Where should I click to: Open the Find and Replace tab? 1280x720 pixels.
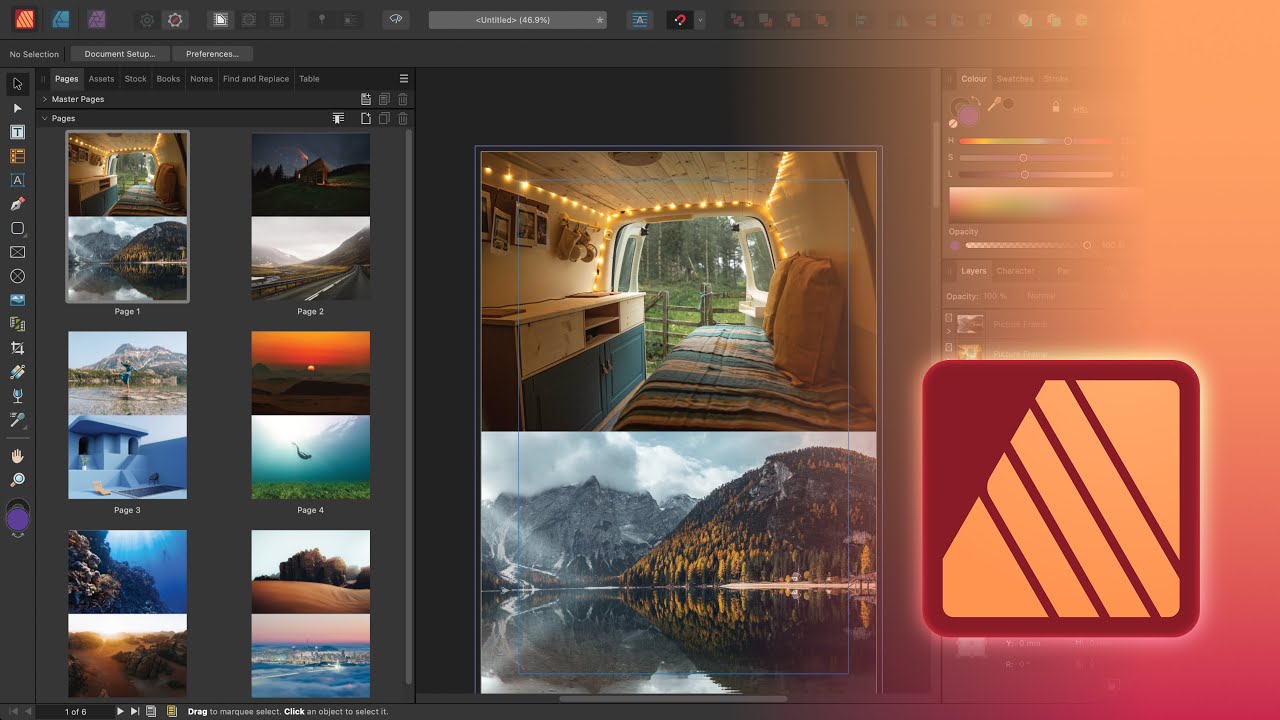[256, 79]
